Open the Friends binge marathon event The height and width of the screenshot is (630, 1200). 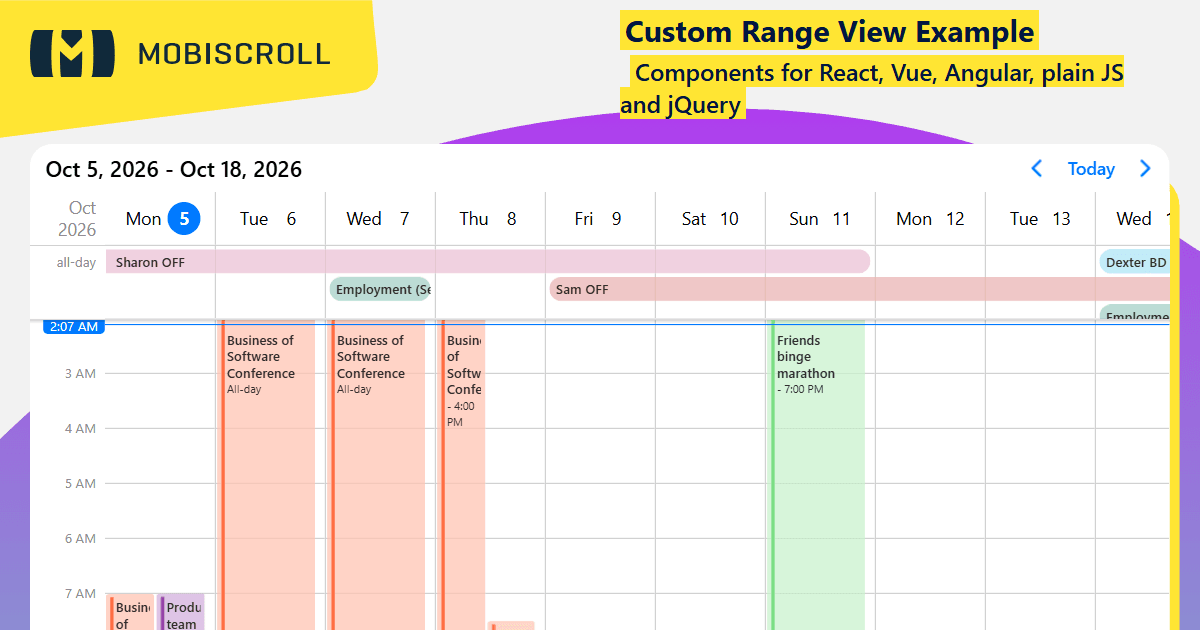coord(816,475)
